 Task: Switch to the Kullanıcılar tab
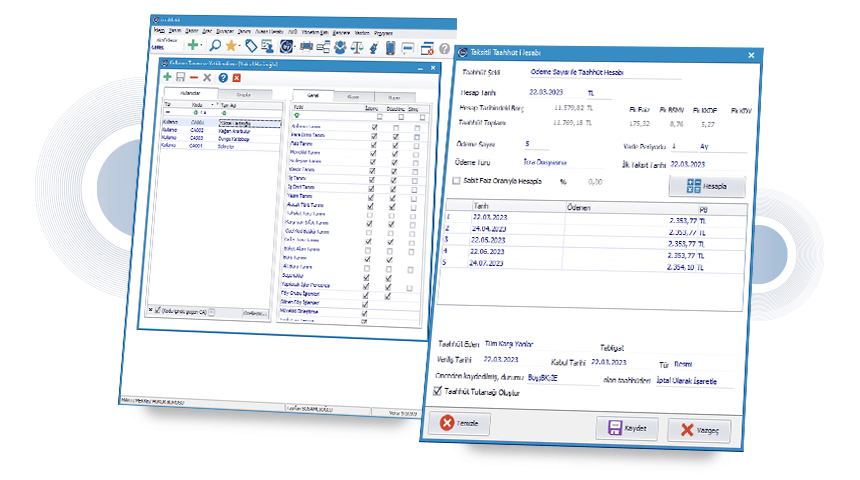[x=190, y=93]
